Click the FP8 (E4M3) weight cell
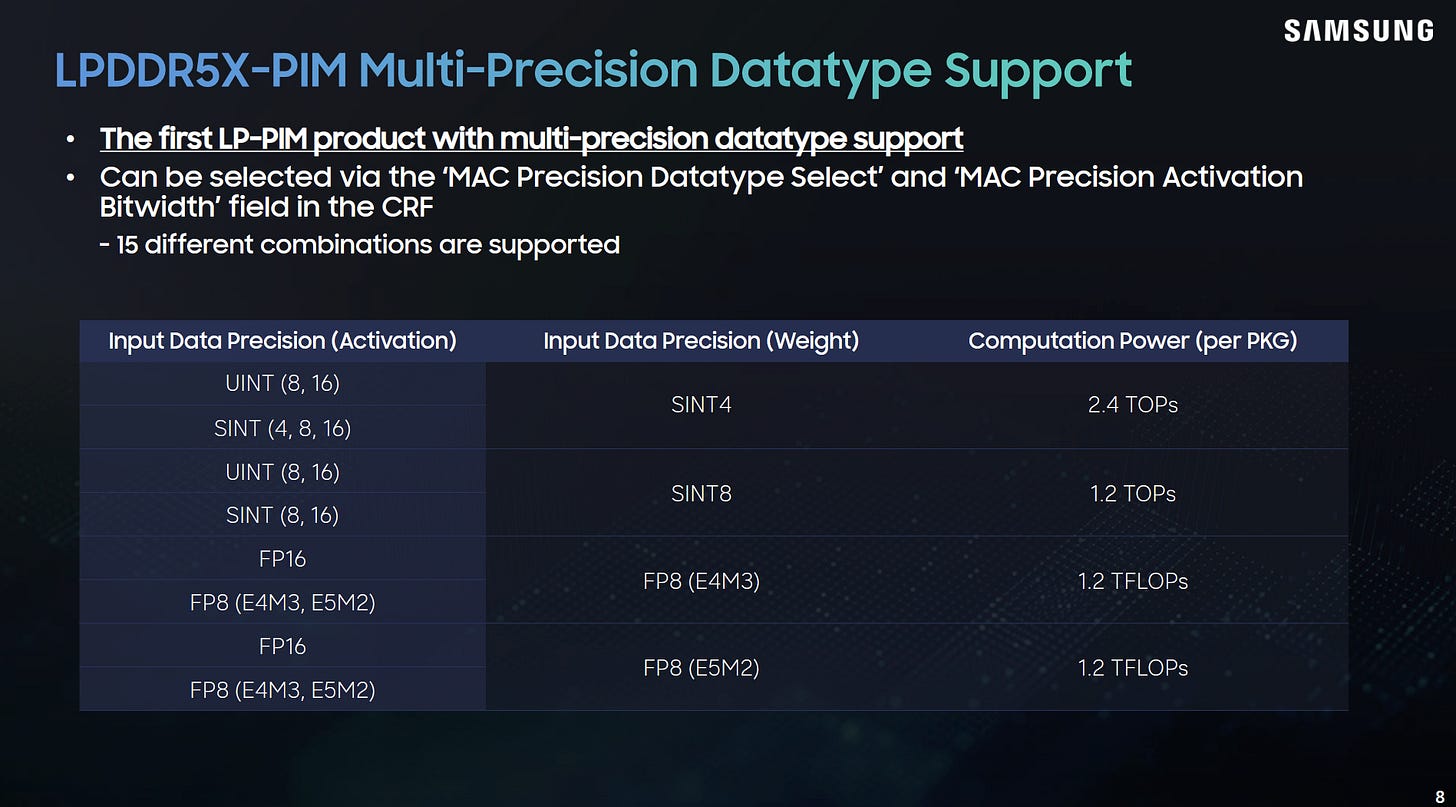 point(701,580)
